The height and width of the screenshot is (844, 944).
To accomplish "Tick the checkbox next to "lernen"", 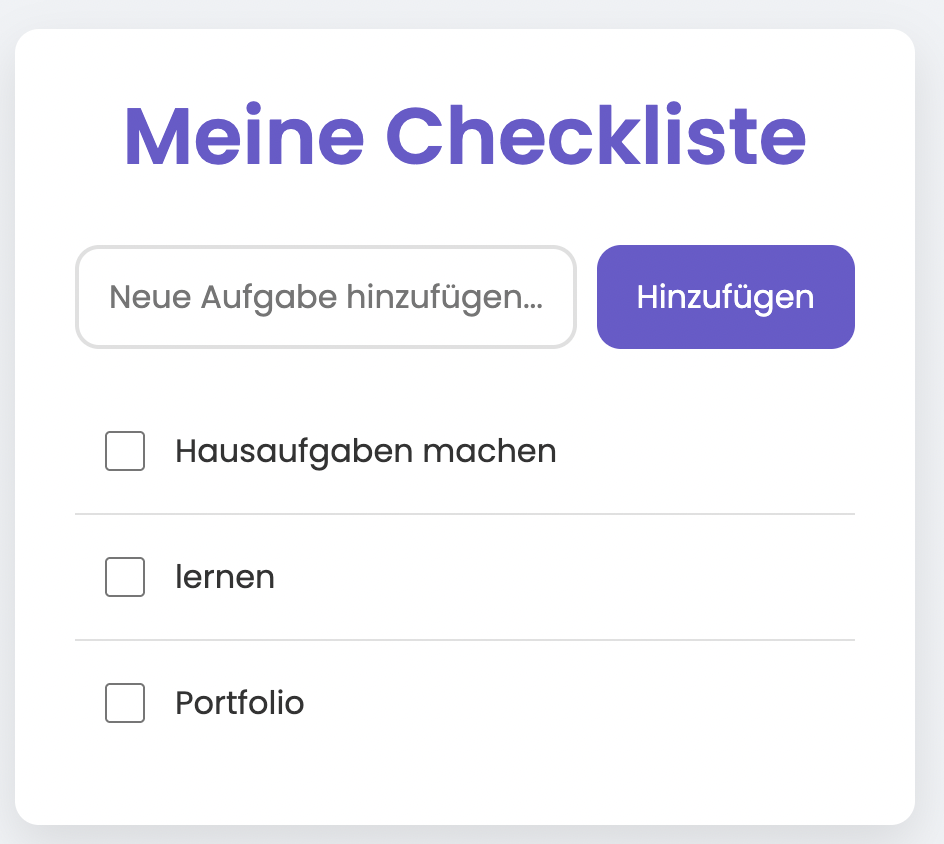I will (x=125, y=577).
